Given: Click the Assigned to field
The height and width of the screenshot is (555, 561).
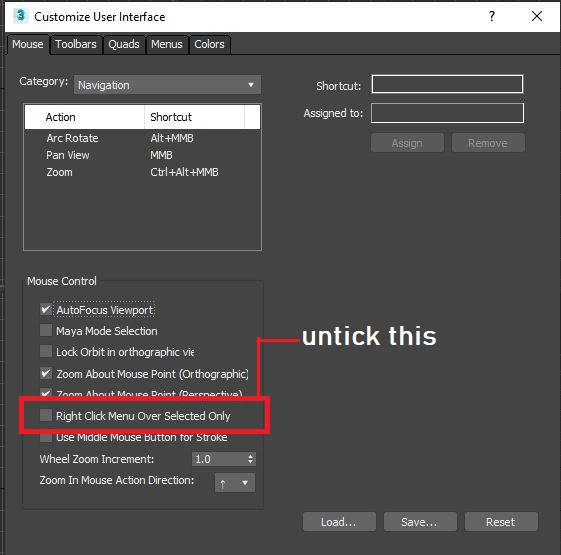Looking at the screenshot, I should point(447,113).
